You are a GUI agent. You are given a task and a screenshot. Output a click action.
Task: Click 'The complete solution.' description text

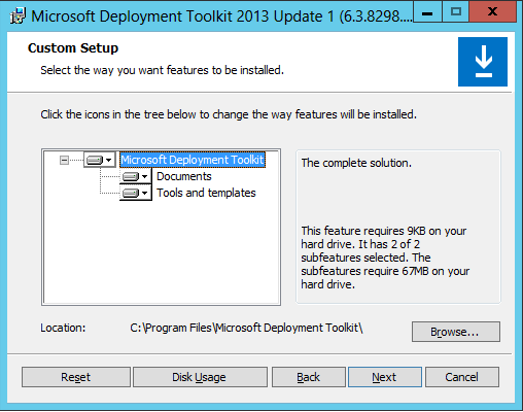point(356,163)
